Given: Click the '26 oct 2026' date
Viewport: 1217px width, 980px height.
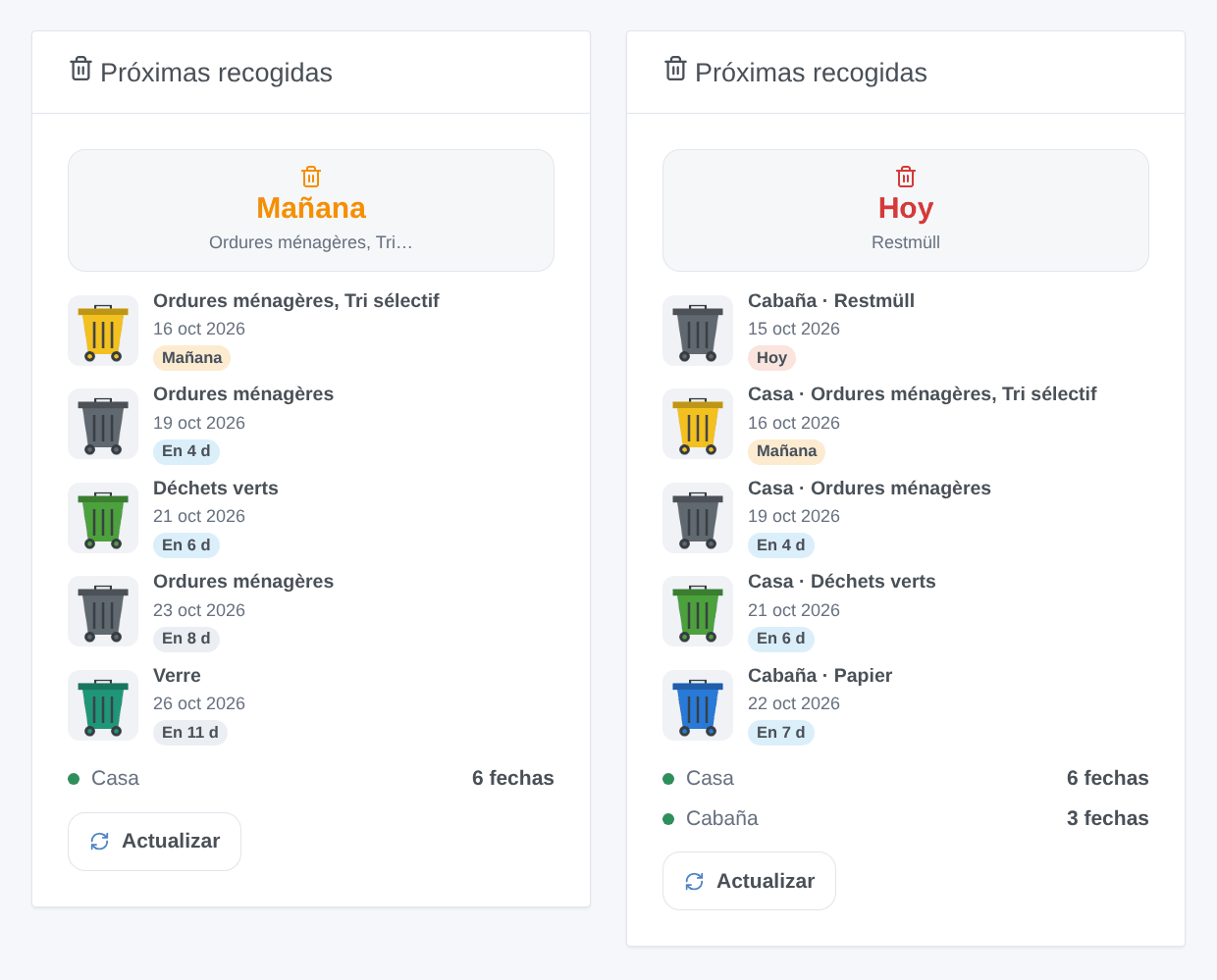Looking at the screenshot, I should point(199,703).
